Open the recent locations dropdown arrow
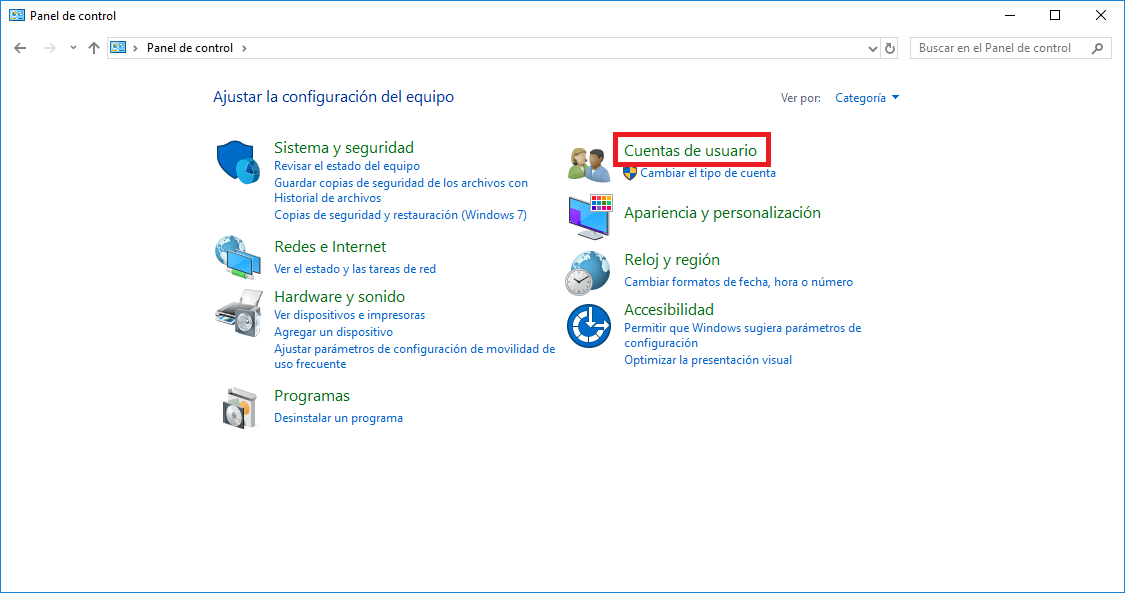Image resolution: width=1125 pixels, height=593 pixels. [x=72, y=48]
